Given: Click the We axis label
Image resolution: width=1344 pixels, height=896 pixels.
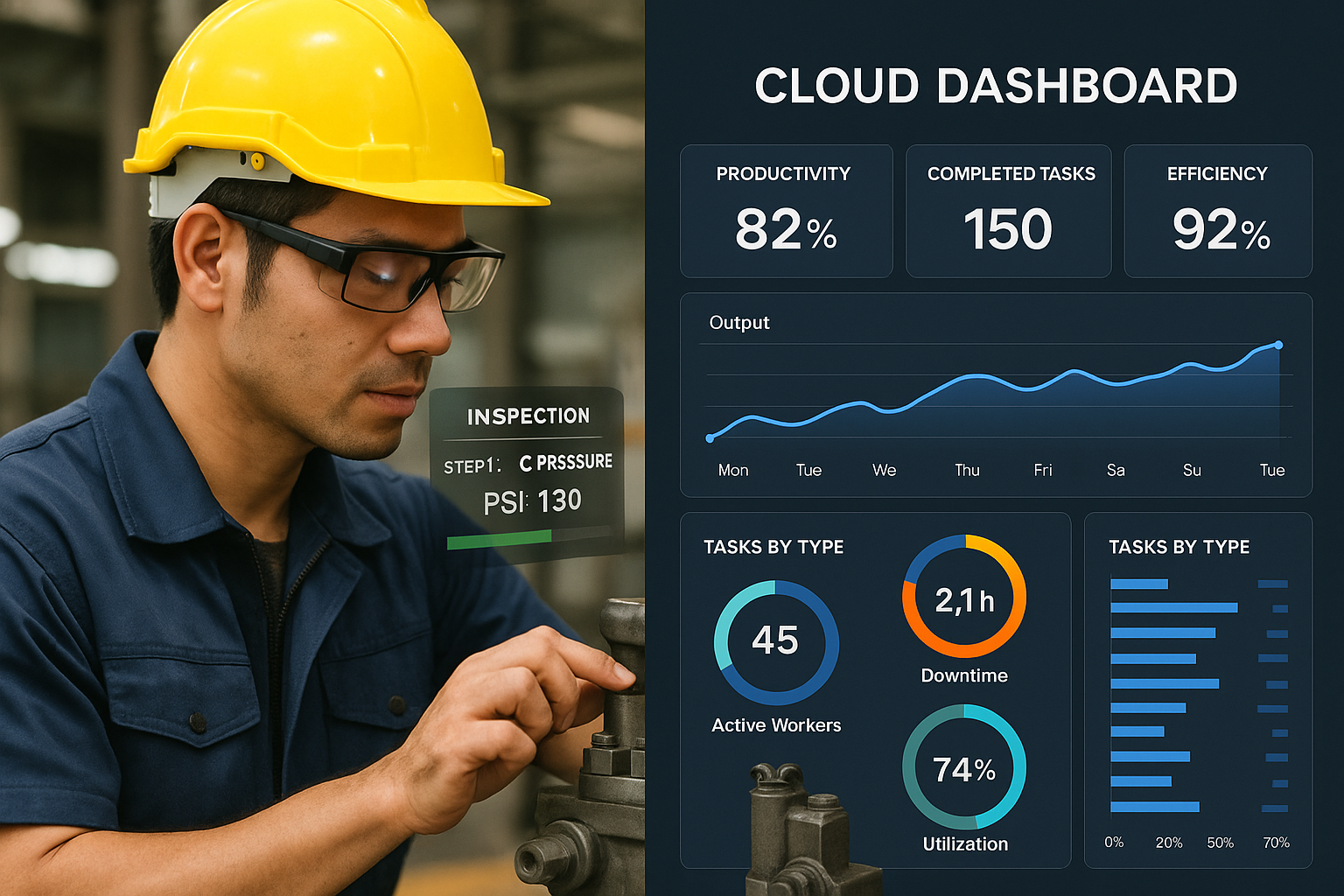Looking at the screenshot, I should coord(885,471).
